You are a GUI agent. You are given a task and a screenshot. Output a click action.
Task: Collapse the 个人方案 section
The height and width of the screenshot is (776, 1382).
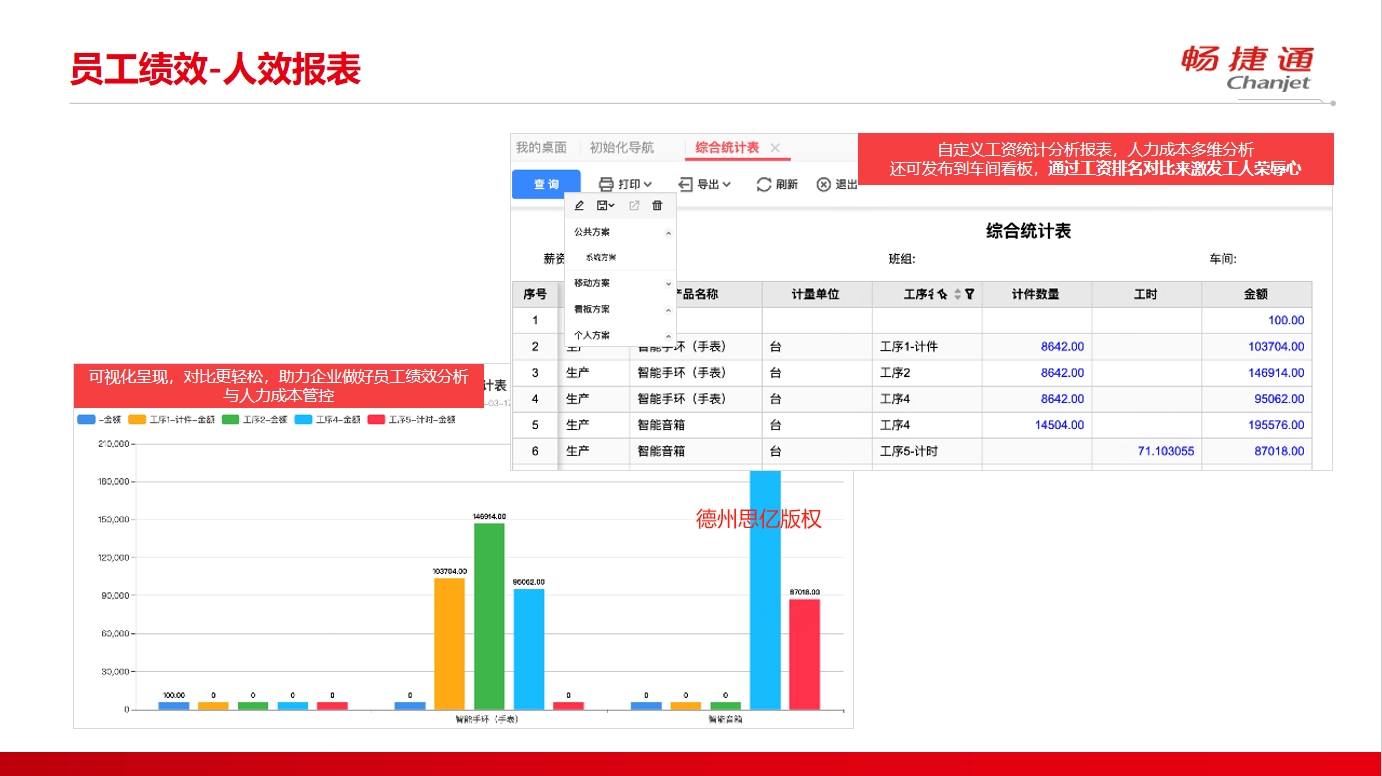point(668,336)
